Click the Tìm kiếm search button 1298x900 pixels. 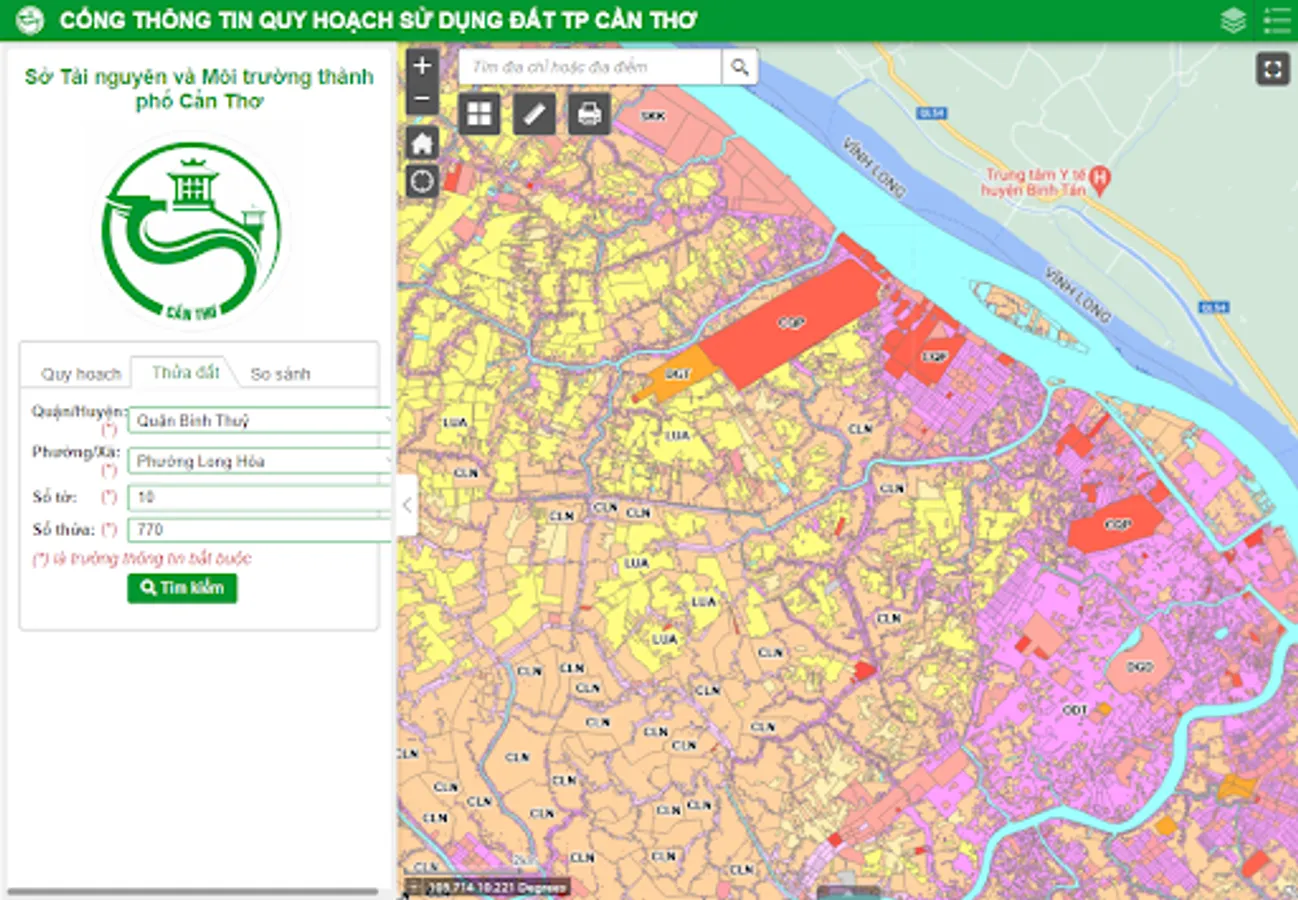coord(182,588)
